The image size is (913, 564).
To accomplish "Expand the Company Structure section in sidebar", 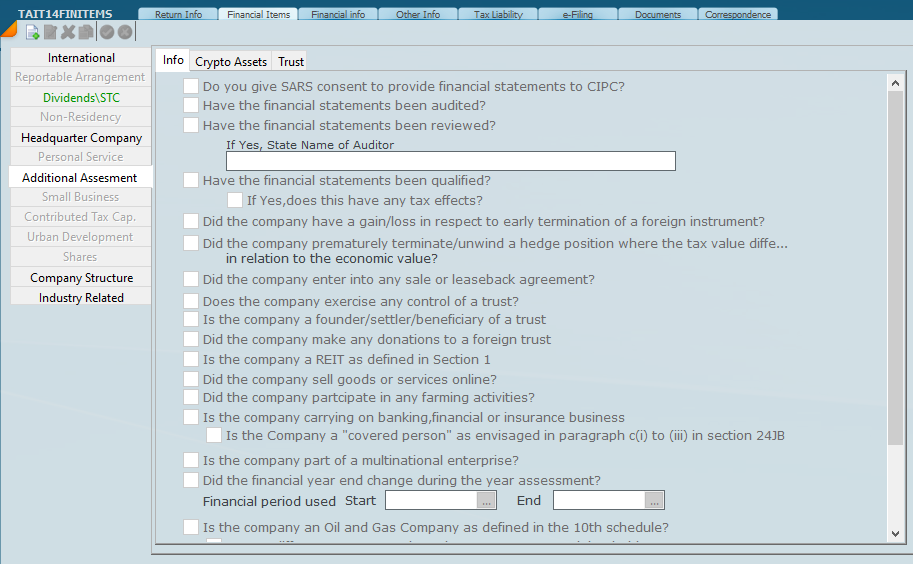I will coord(81,278).
